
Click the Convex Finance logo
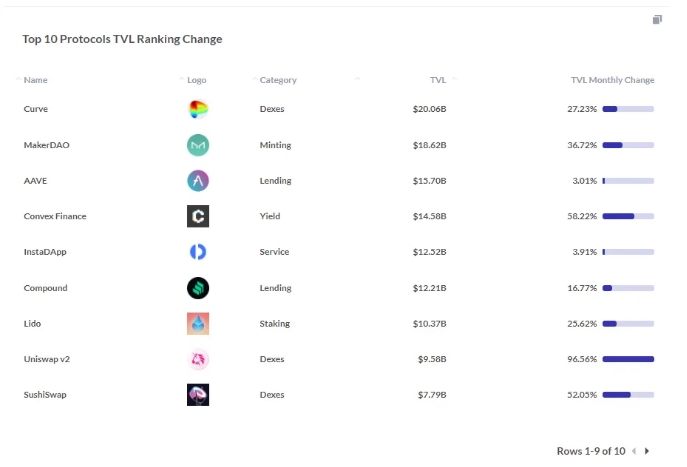tap(198, 216)
